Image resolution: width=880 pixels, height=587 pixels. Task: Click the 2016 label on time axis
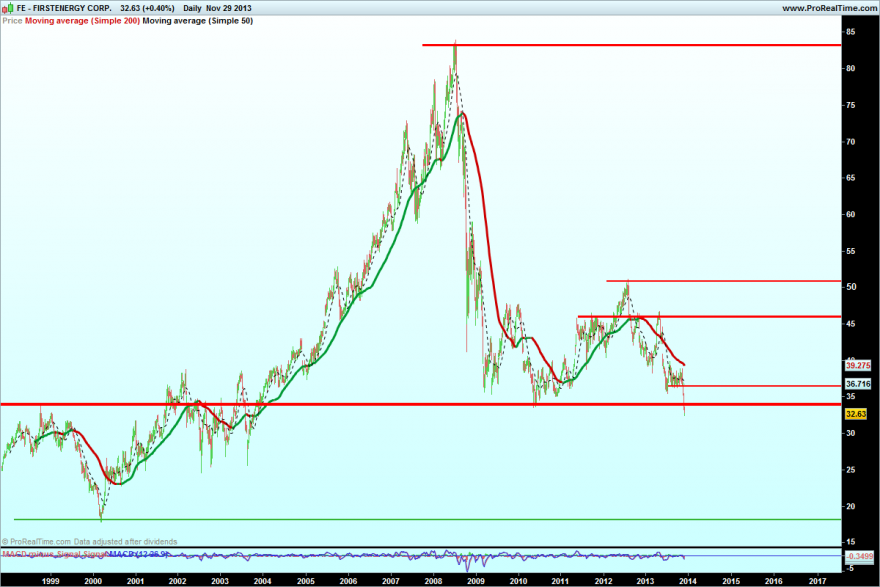(774, 581)
